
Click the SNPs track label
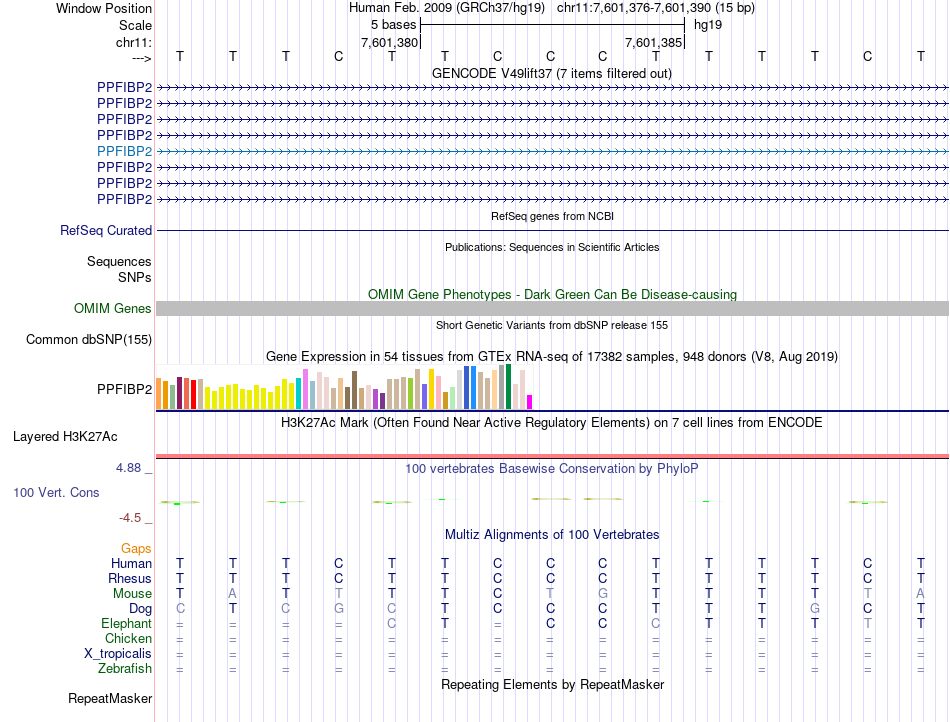pos(135,277)
